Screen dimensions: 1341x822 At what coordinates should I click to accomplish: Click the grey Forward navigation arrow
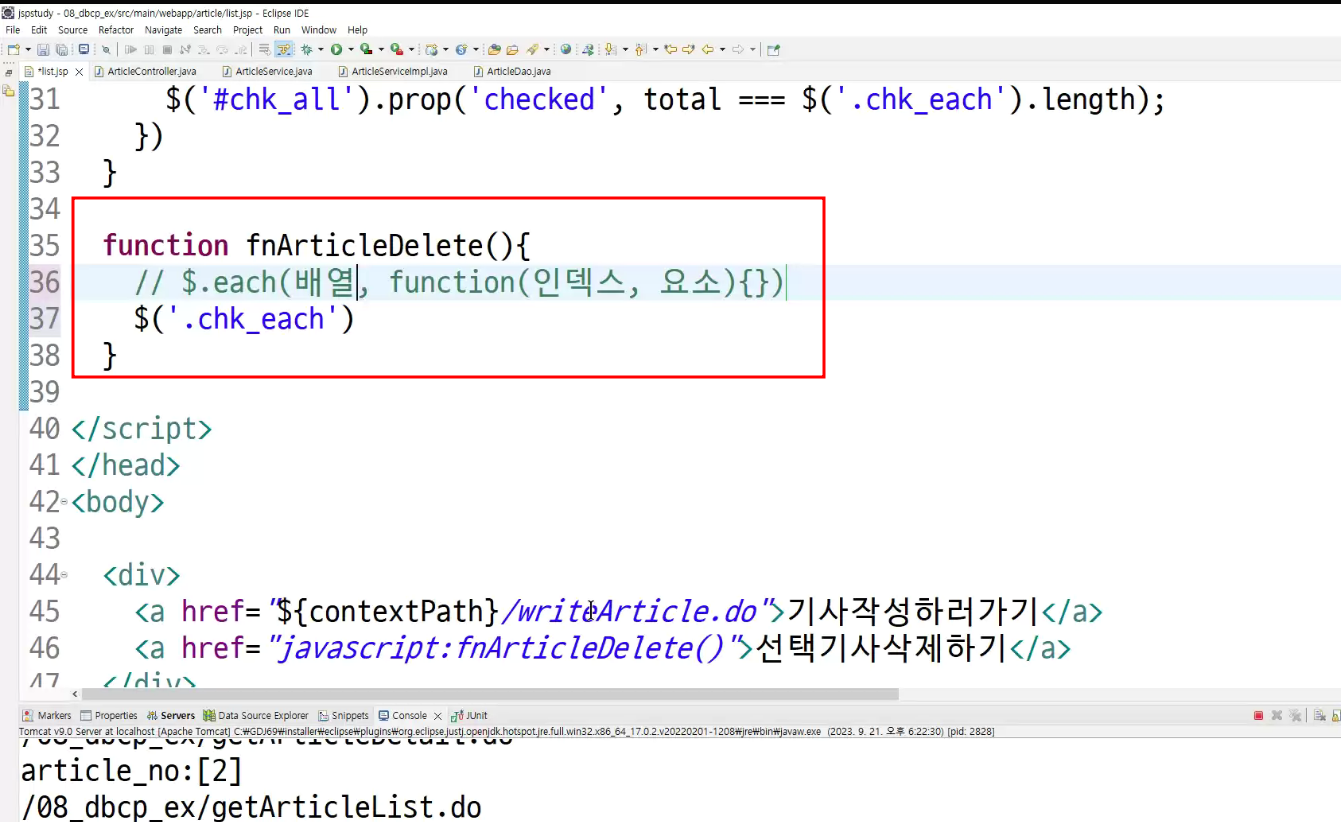point(738,49)
